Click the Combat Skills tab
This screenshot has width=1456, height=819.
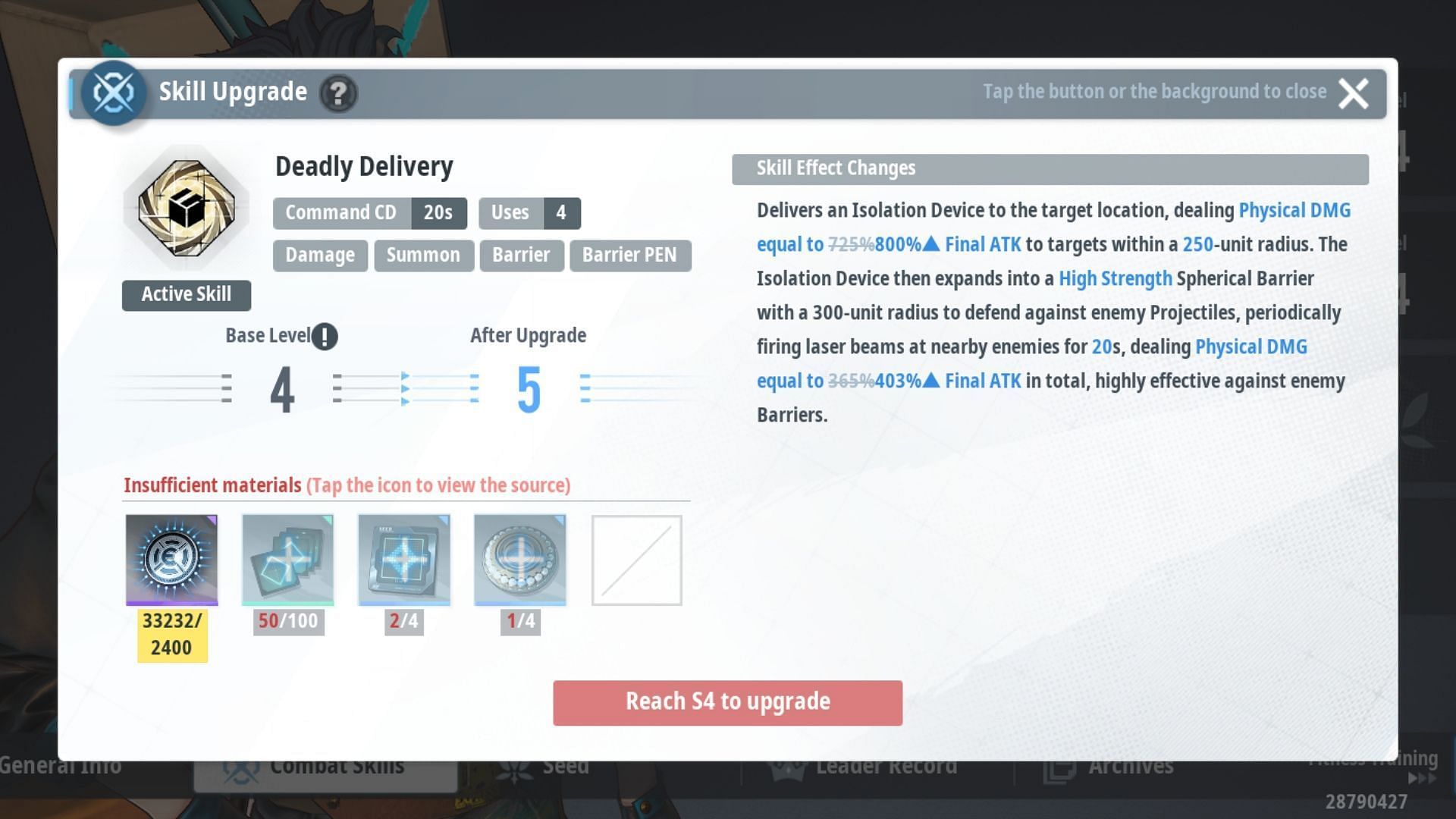pyautogui.click(x=337, y=767)
